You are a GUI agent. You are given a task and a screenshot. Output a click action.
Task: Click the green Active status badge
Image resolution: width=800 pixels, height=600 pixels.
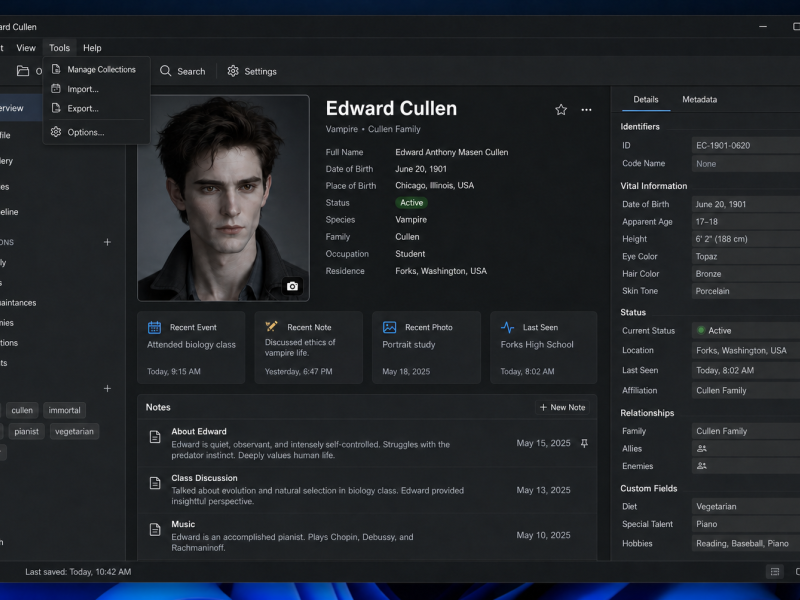tap(411, 203)
